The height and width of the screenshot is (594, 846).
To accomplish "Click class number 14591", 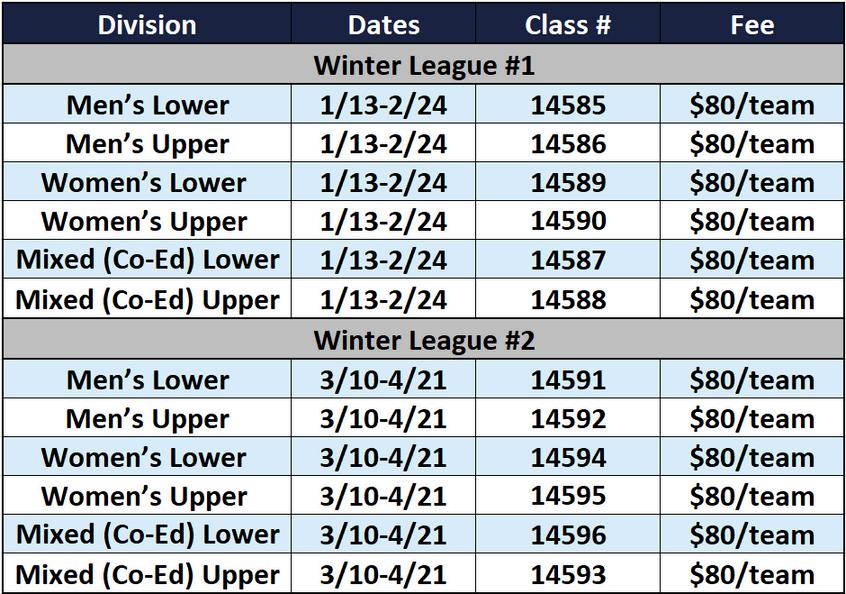I will 568,379.
